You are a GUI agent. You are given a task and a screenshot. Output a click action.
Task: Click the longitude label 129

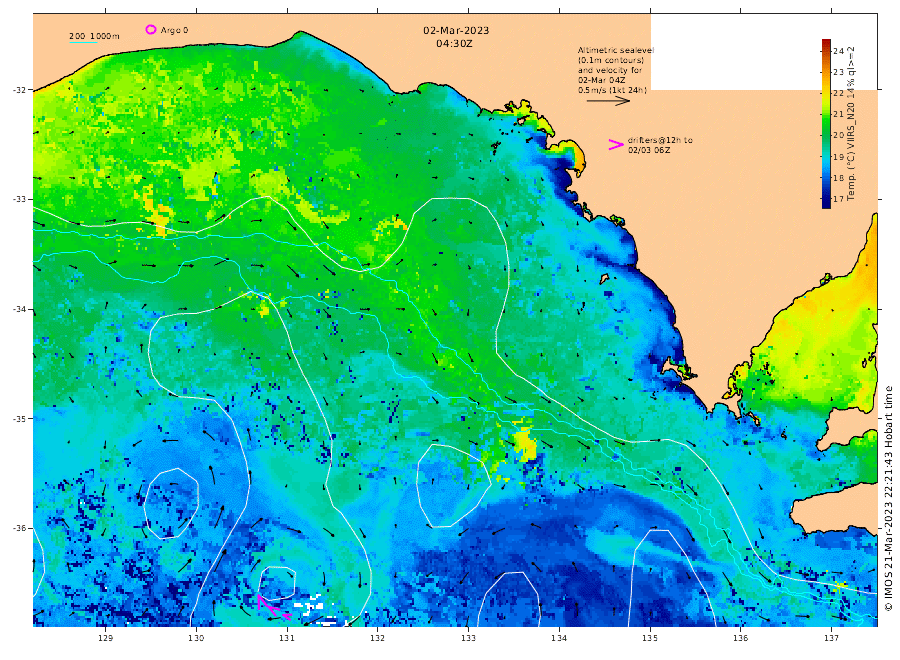[x=106, y=638]
